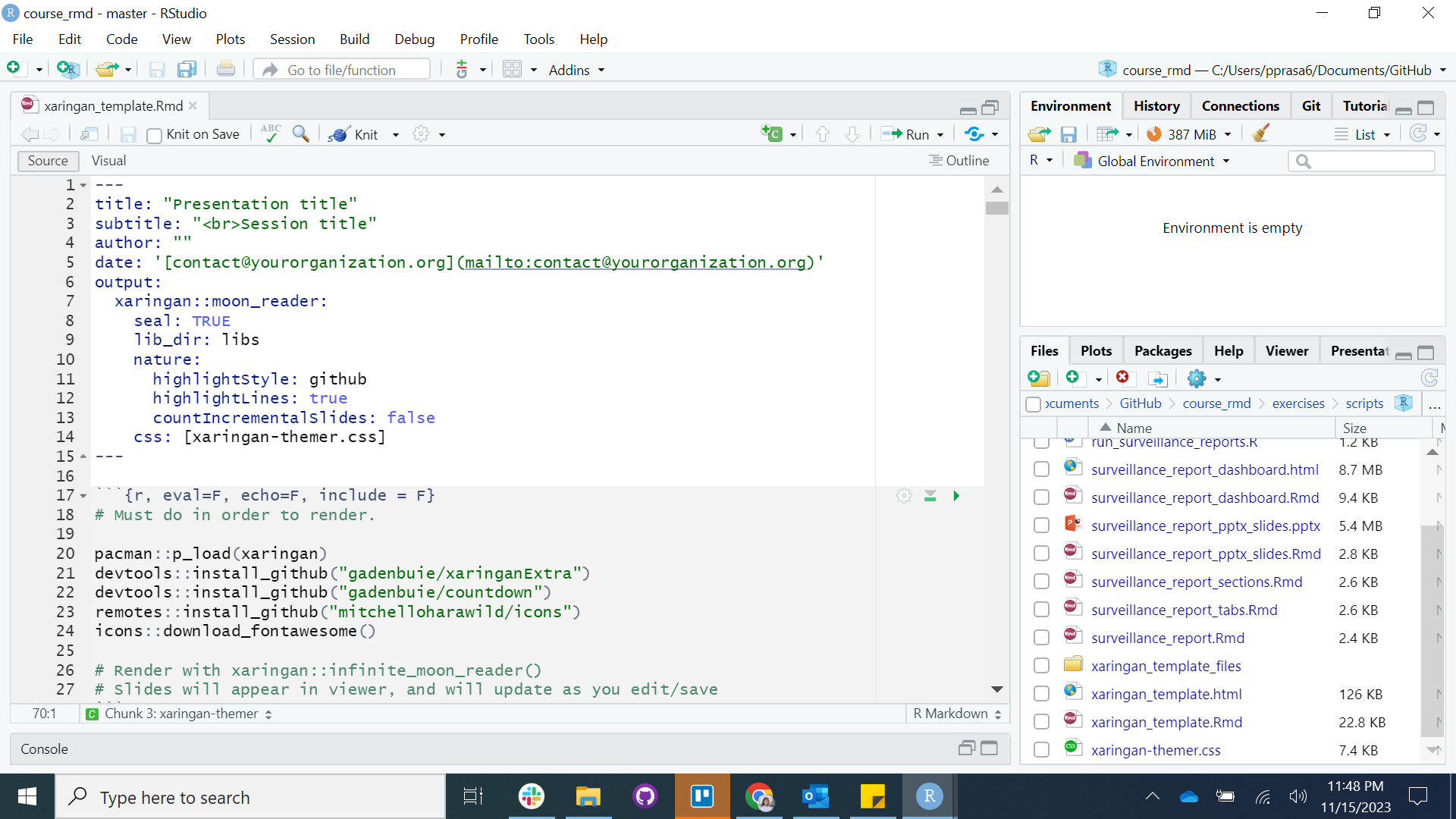Click the Environment search field

coord(1361,161)
